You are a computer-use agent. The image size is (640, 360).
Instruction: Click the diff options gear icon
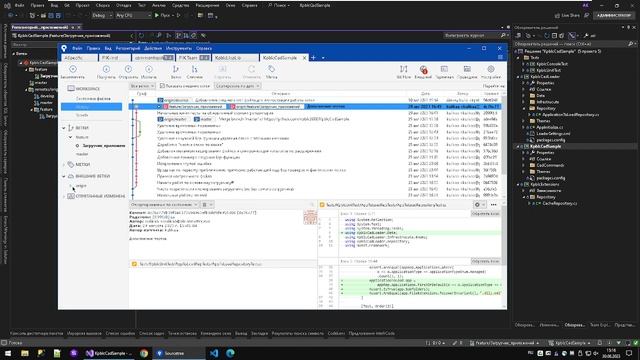477,204
